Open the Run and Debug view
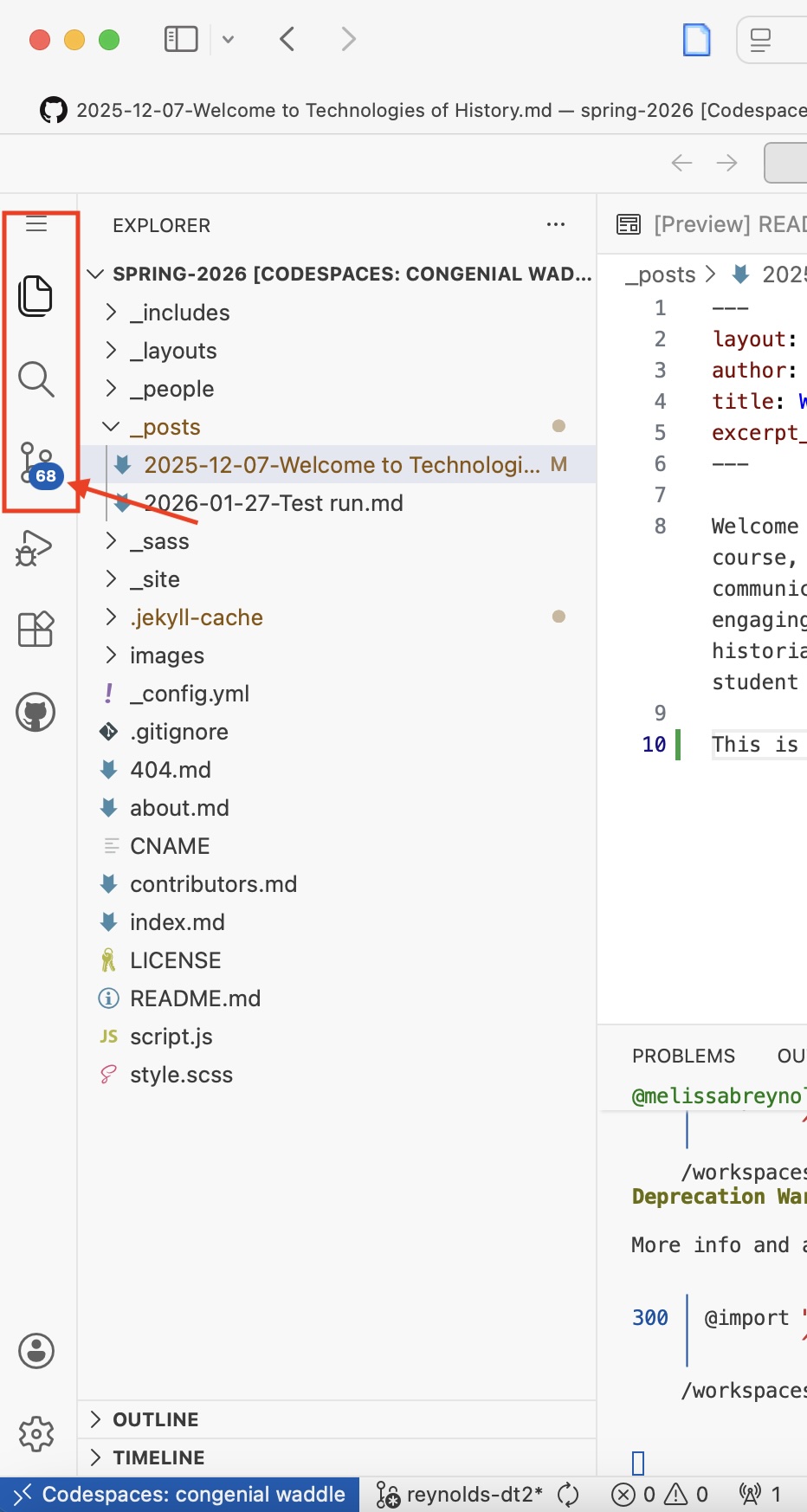Image resolution: width=807 pixels, height=1512 pixels. point(35,547)
